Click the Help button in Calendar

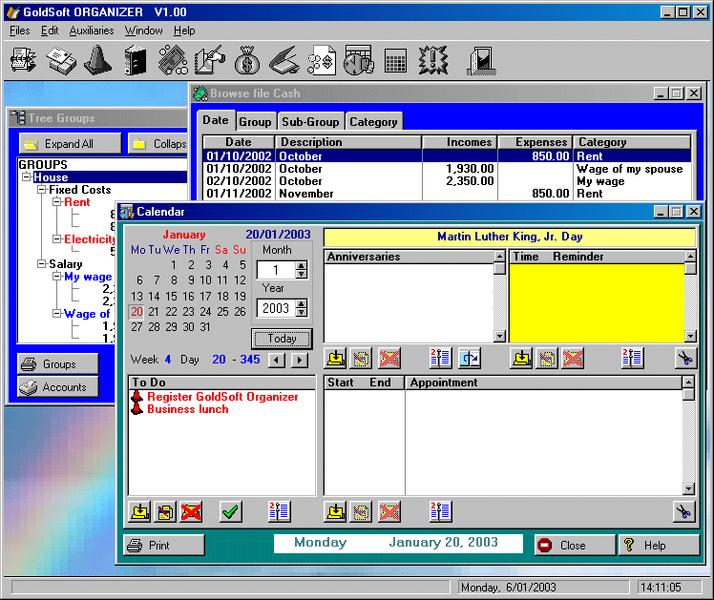click(x=659, y=545)
